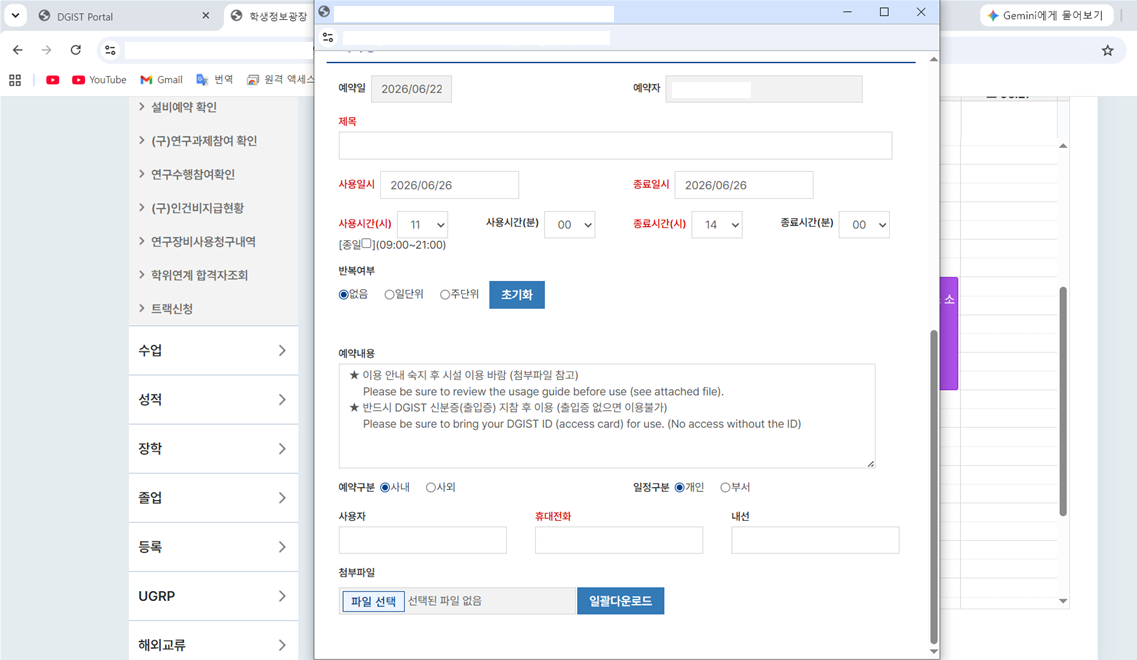The height and width of the screenshot is (660, 1137).
Task: Expand 등록 sidebar menu
Action: pos(213,547)
